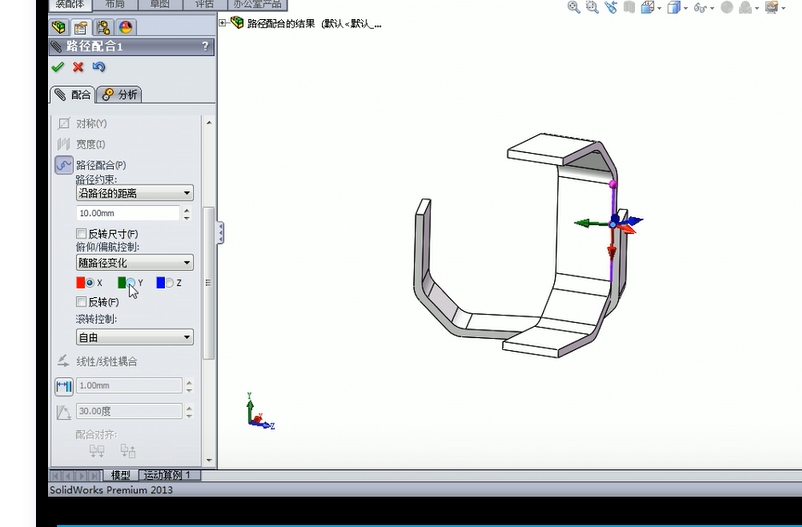This screenshot has height=527, width=802.
Task: Click the View Orientation cube icon
Action: [648, 7]
